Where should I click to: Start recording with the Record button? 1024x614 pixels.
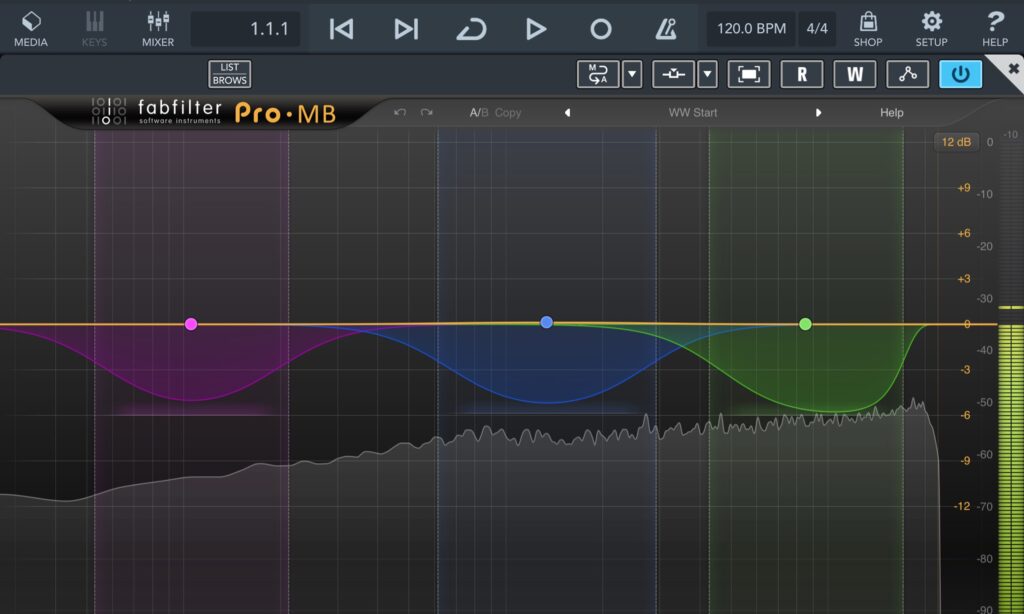tap(600, 29)
